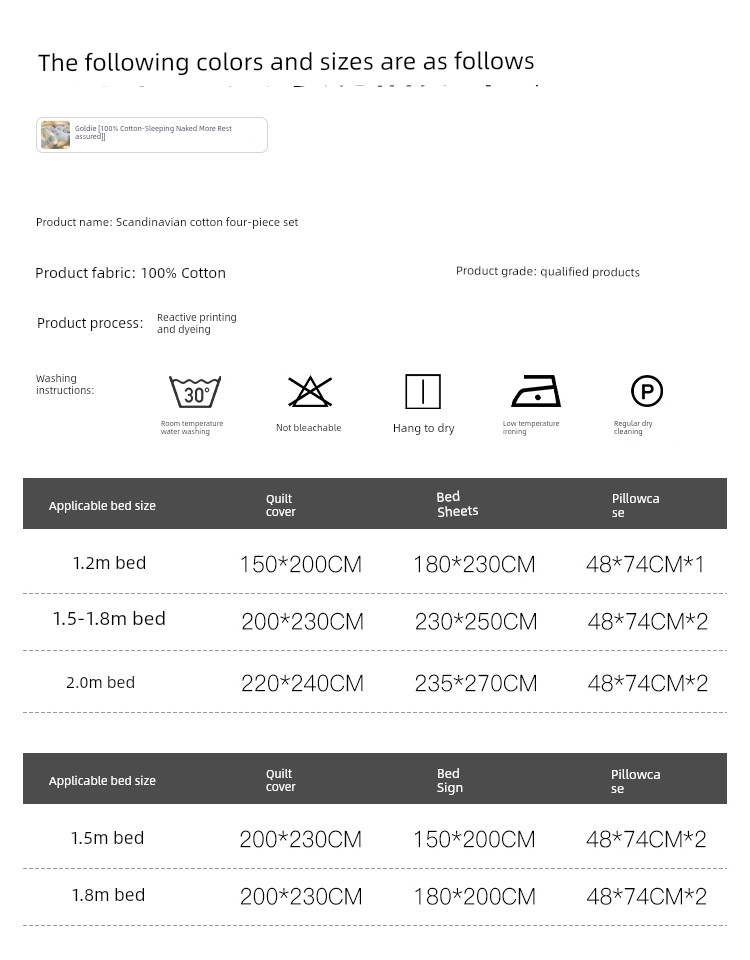Select the Goldie color variant thumbnail
Image resolution: width=750 pixels, height=960 pixels.
click(x=55, y=135)
